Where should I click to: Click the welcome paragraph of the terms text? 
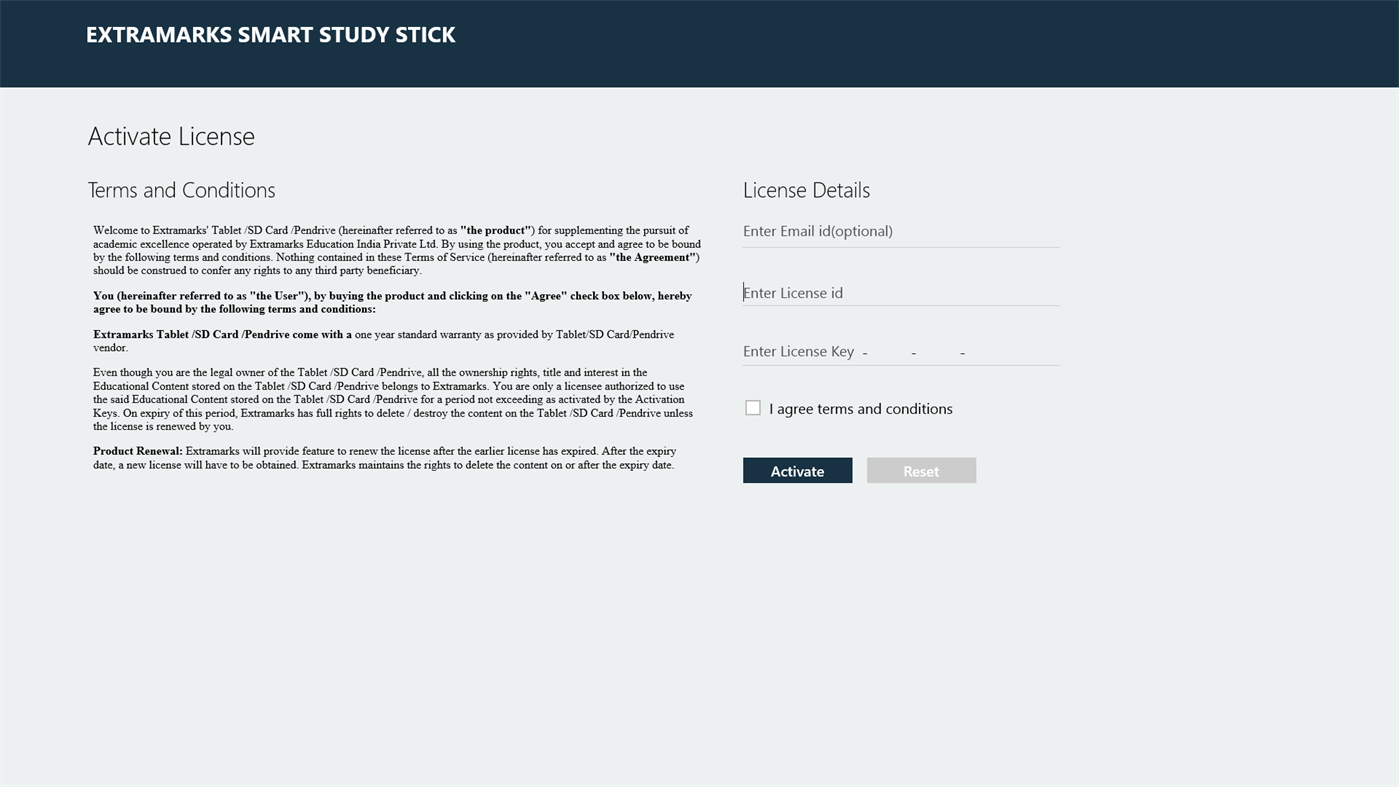coord(396,249)
